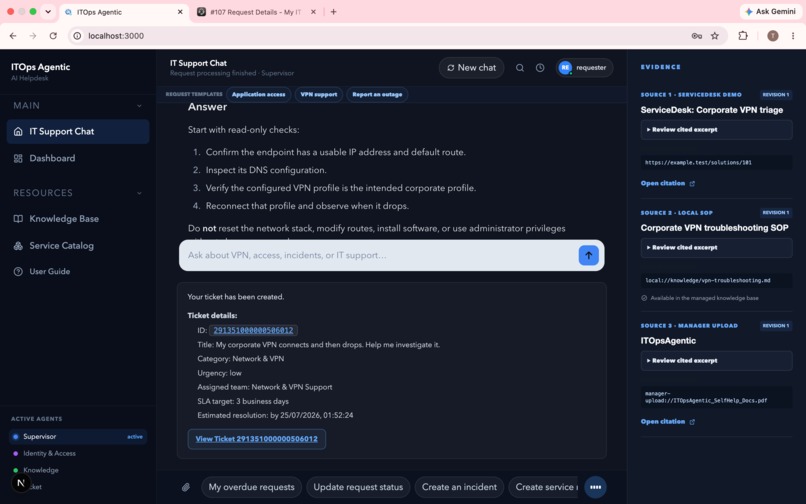This screenshot has width=806, height=504.
Task: Expand Corporate VPN SOP Review cited excerpt
Action: [716, 247]
